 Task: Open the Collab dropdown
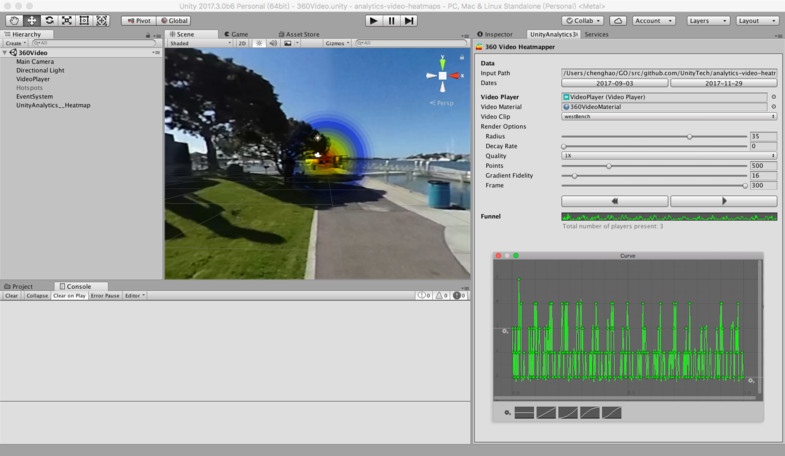pos(583,21)
